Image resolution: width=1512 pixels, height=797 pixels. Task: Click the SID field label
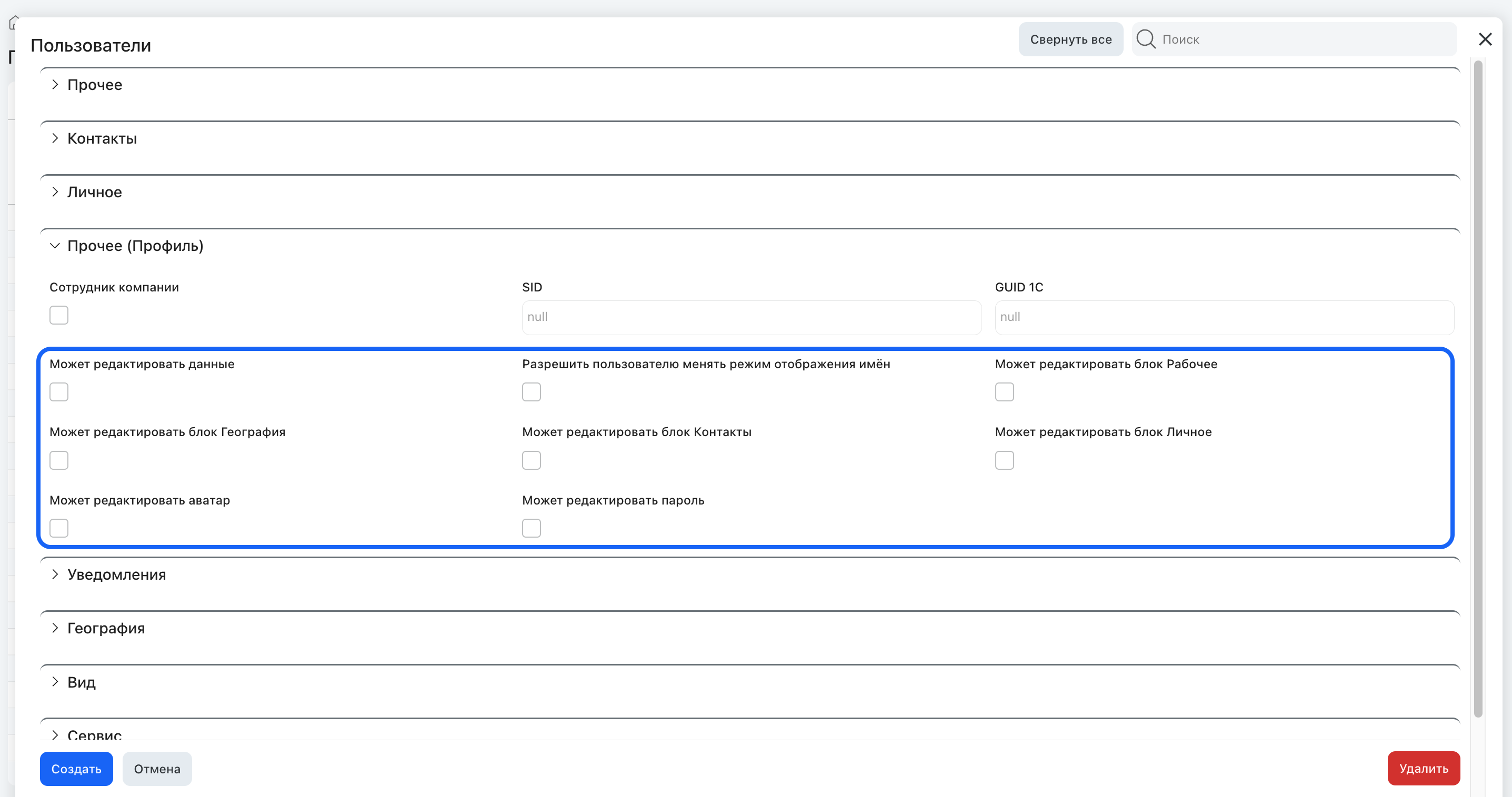click(532, 287)
